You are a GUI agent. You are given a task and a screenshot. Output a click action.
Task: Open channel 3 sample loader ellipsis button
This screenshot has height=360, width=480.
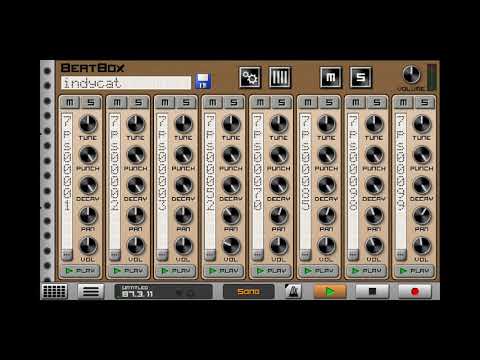162,254
